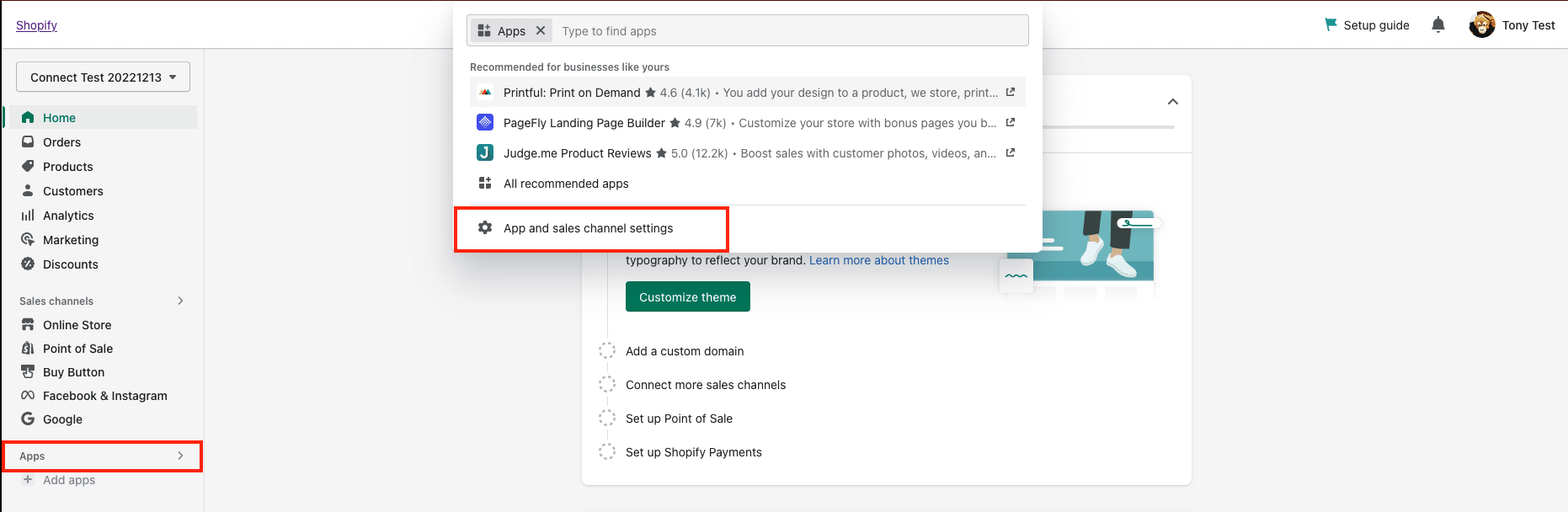Click the Printful app logo
The height and width of the screenshot is (512, 1568).
tap(485, 93)
